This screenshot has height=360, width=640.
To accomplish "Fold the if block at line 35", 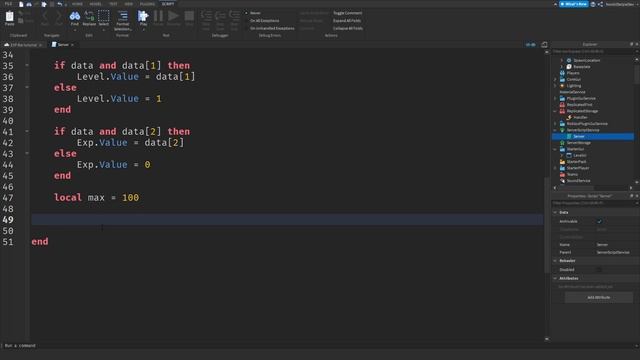I will point(27,65).
